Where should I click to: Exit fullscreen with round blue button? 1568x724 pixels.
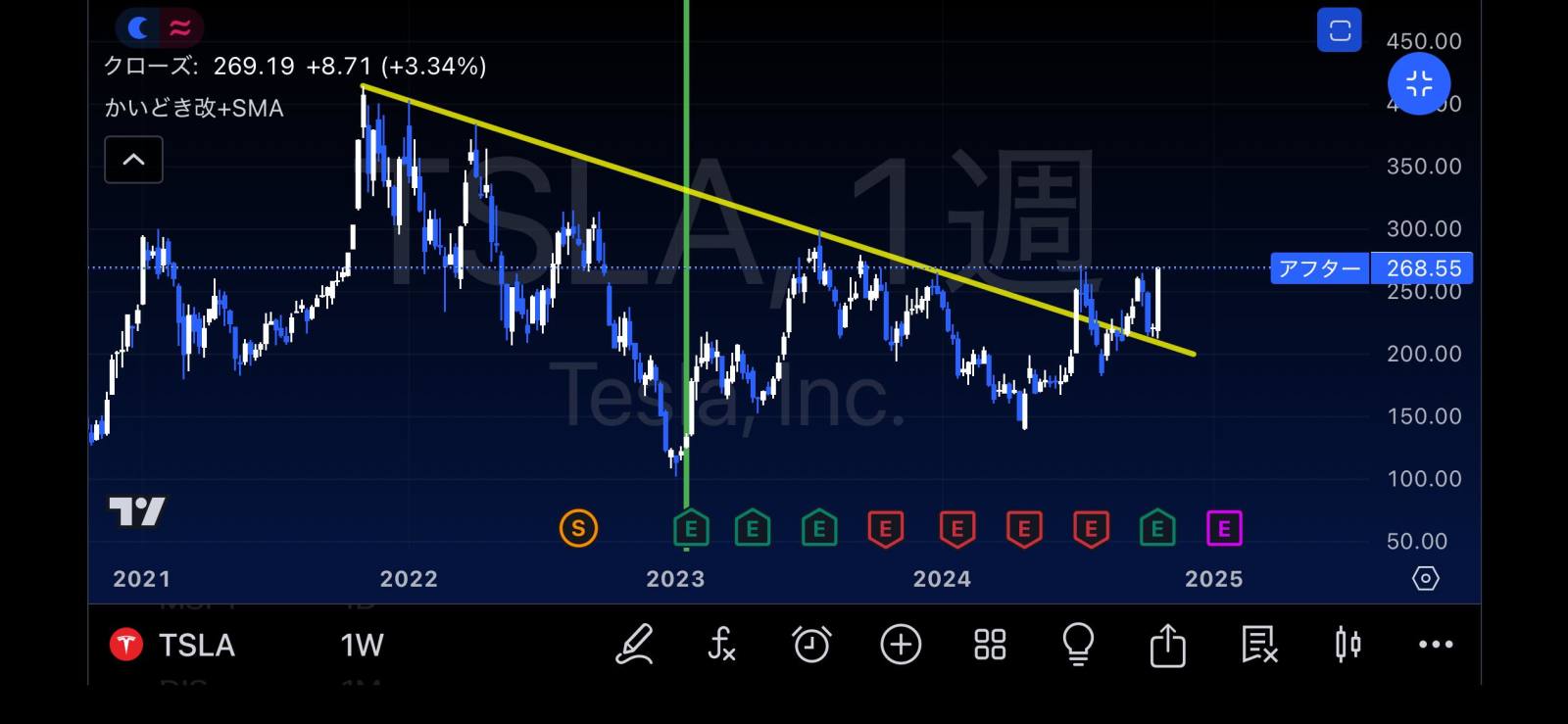(x=1419, y=83)
